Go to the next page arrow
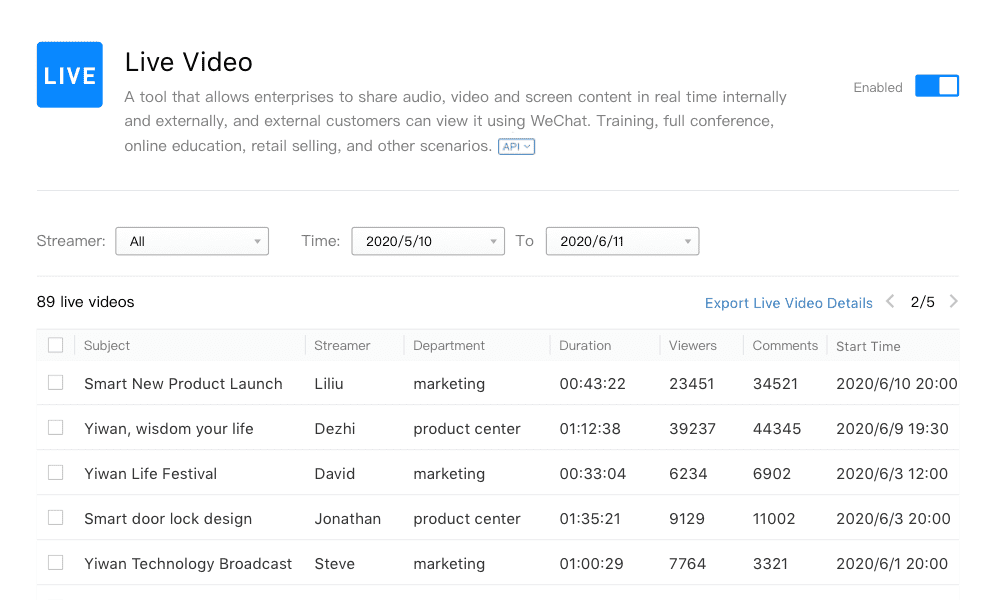Screen dimensions: 999x600 953,302
